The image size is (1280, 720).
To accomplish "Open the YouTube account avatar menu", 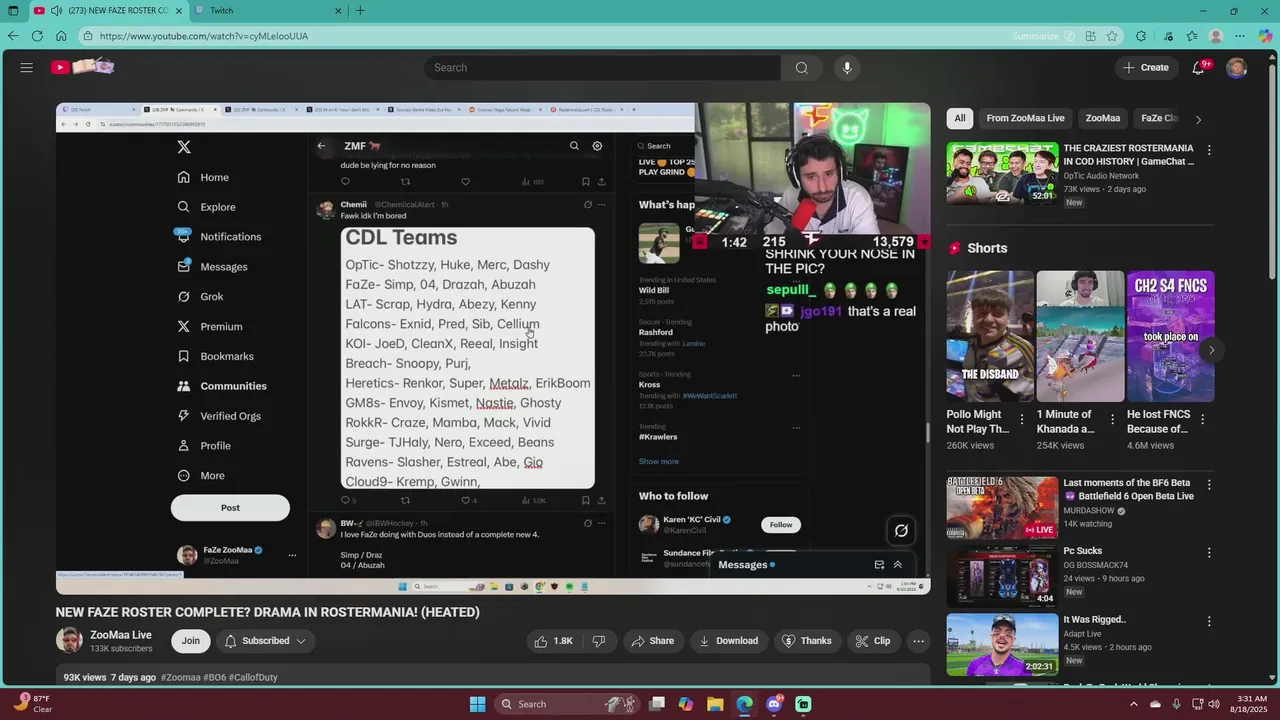I will pyautogui.click(x=1237, y=67).
